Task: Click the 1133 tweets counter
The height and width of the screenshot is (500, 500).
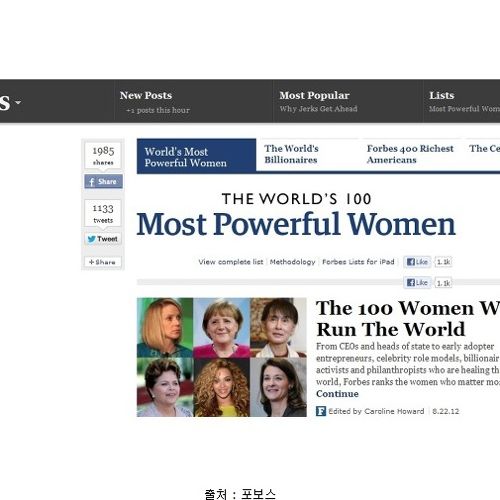Action: (103, 213)
